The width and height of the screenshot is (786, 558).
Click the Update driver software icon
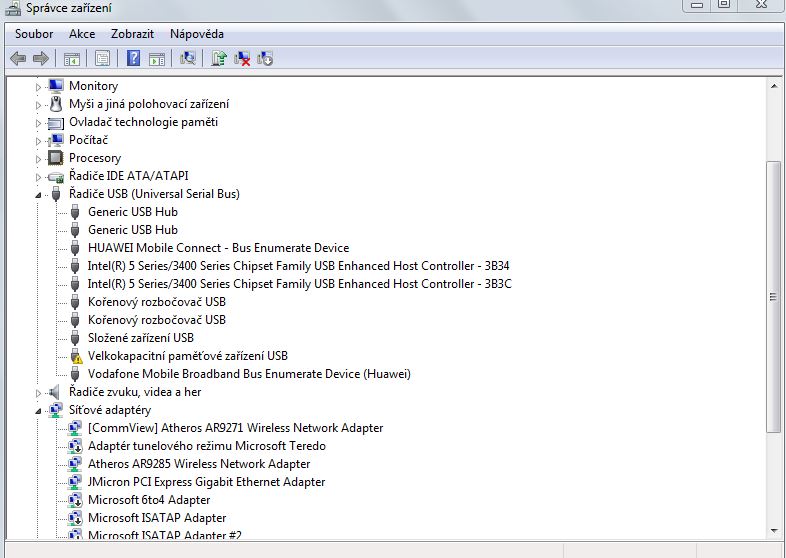[x=219, y=59]
